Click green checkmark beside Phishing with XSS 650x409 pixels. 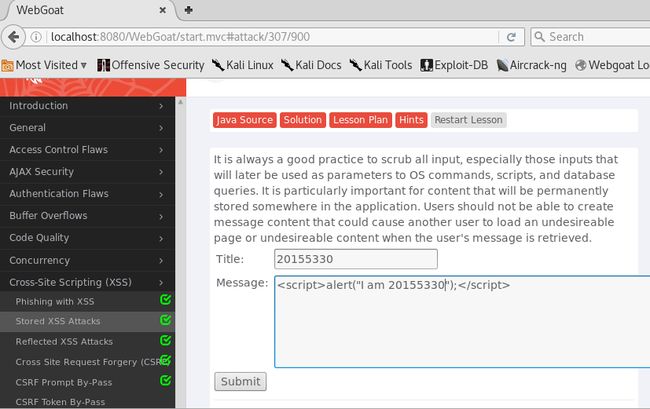(165, 299)
